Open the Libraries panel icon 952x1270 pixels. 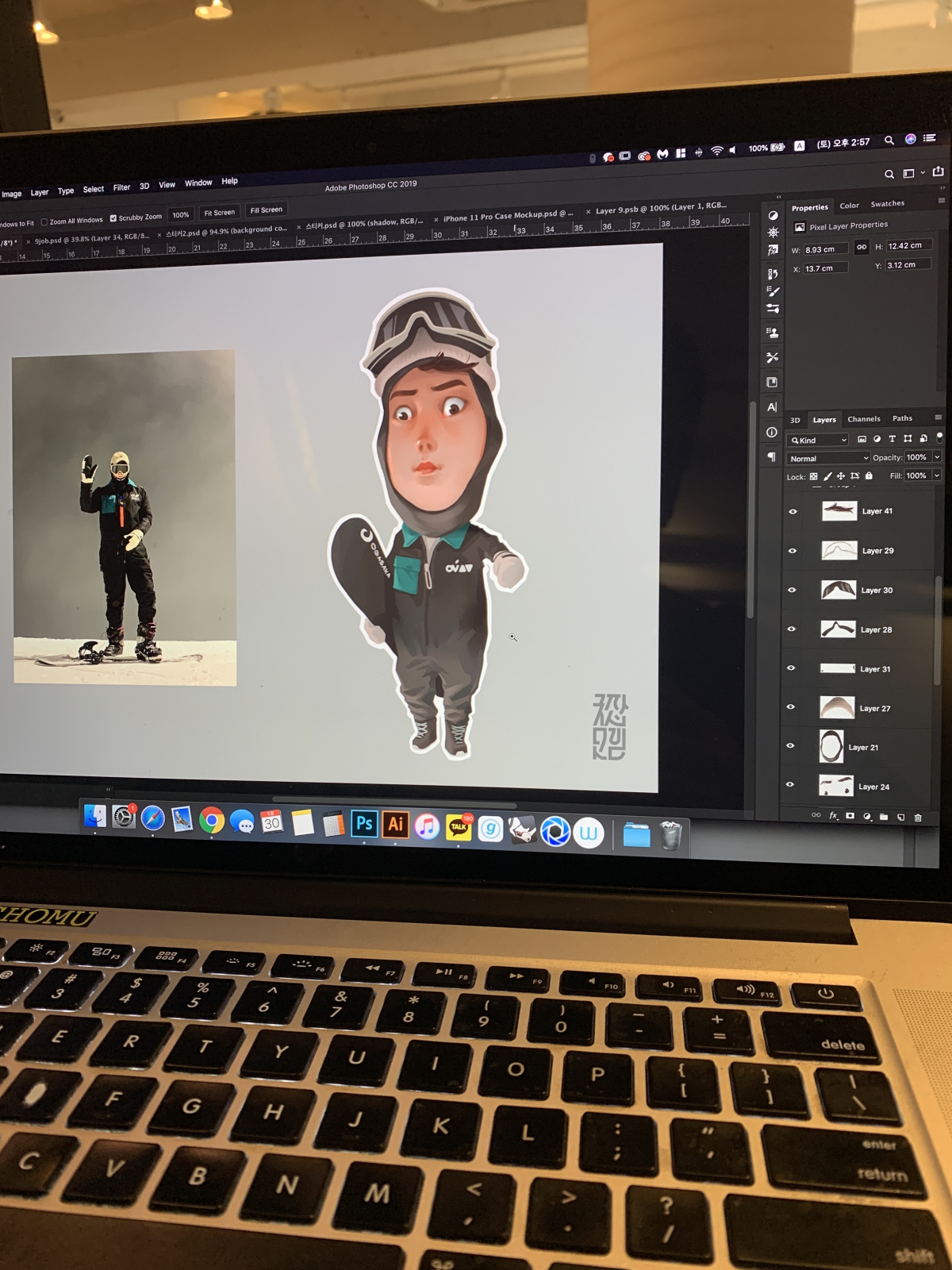772,383
